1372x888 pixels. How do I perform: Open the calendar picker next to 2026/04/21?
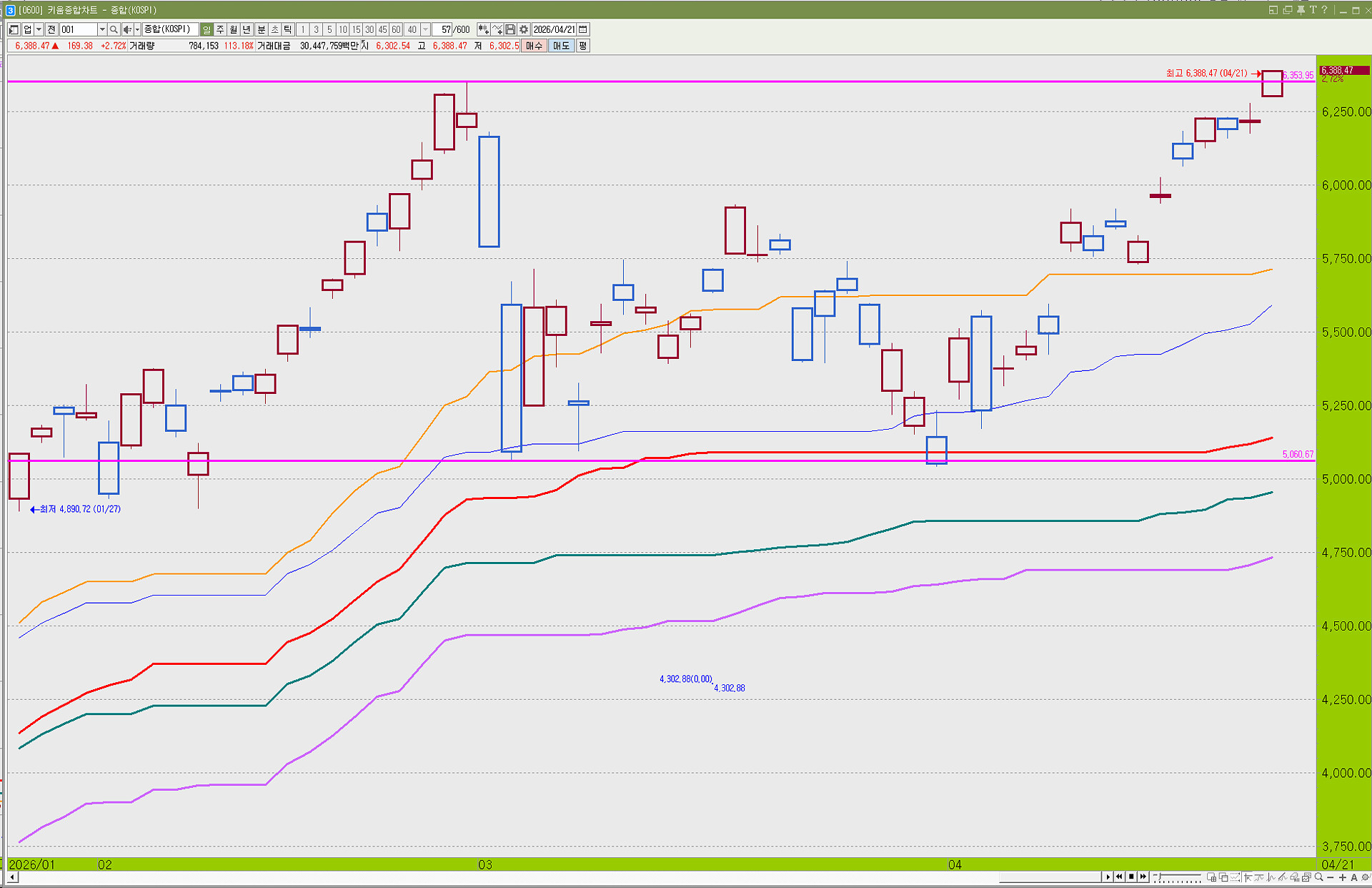click(x=583, y=29)
